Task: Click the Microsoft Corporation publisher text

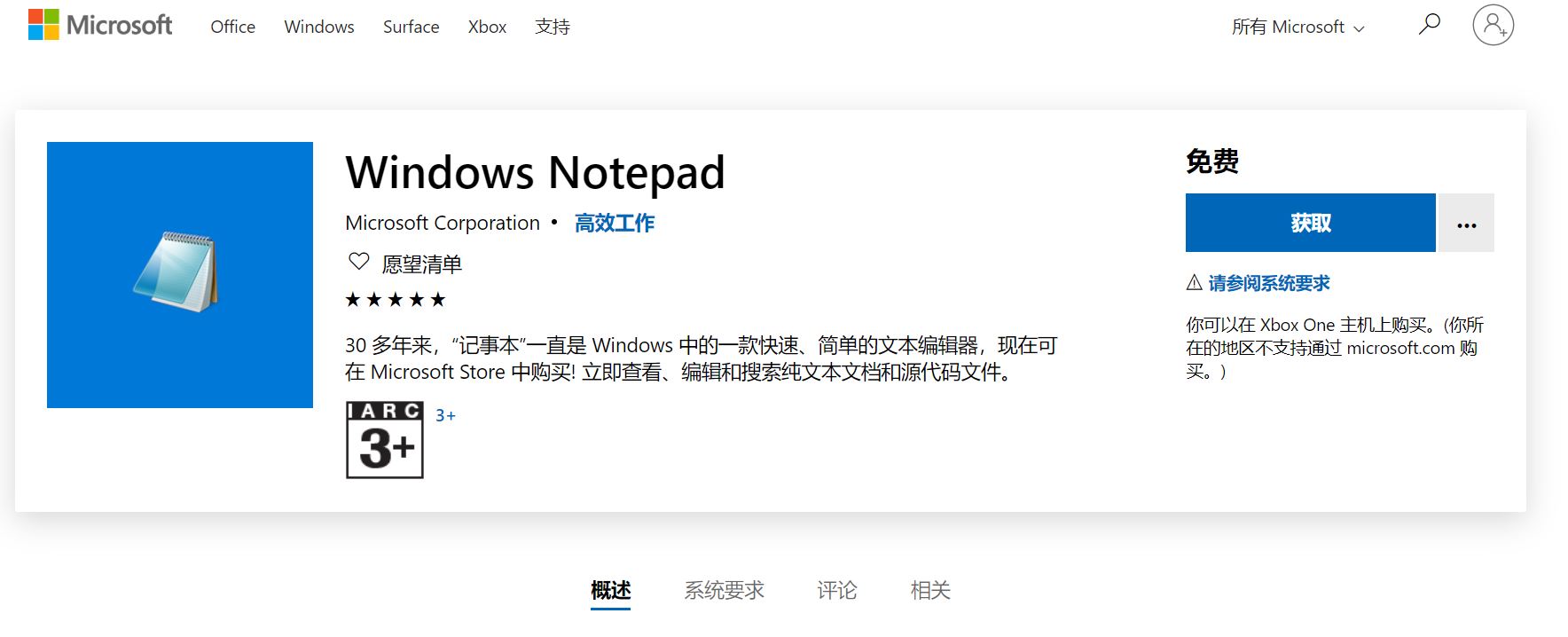Action: coord(443,223)
